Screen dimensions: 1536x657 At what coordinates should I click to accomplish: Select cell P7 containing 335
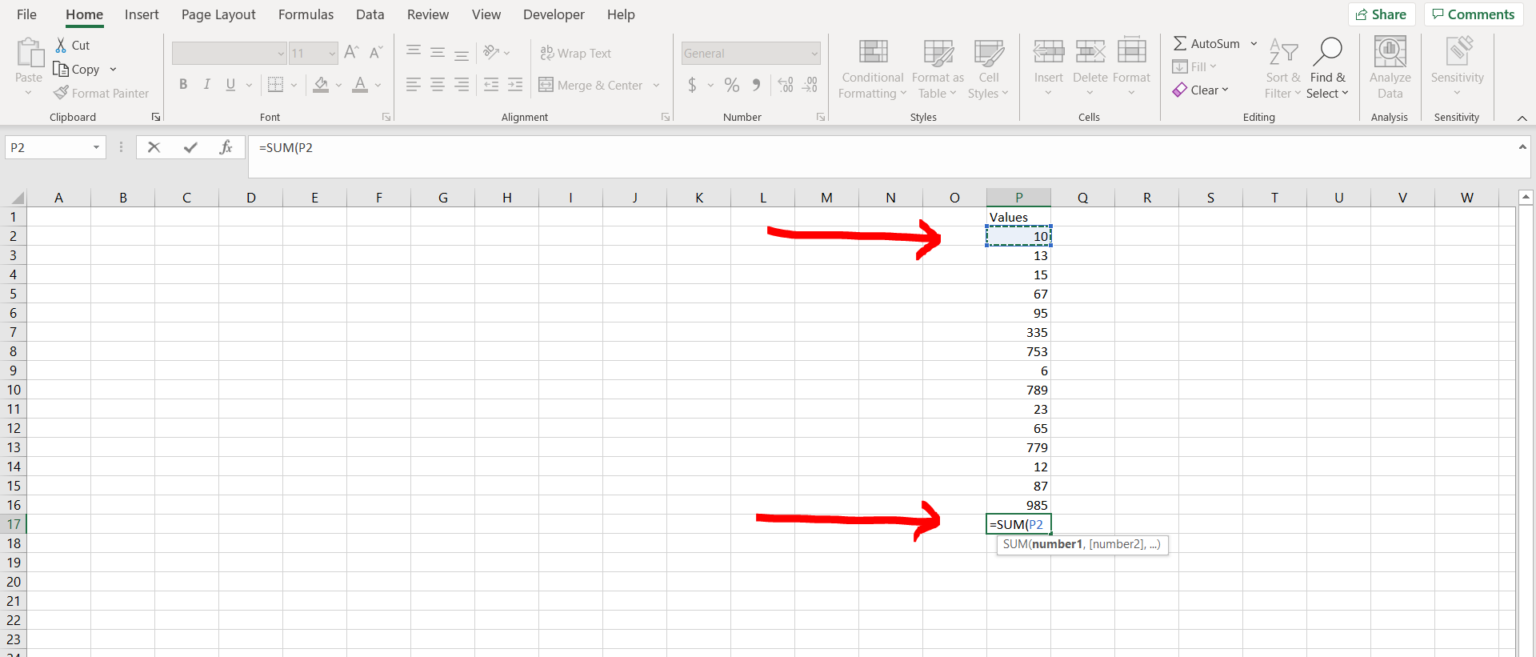[x=1018, y=332]
